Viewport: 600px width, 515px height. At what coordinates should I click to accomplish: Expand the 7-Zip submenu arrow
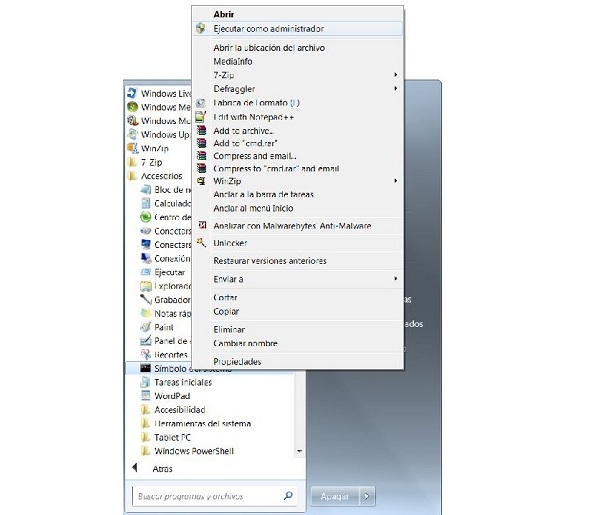[x=396, y=75]
